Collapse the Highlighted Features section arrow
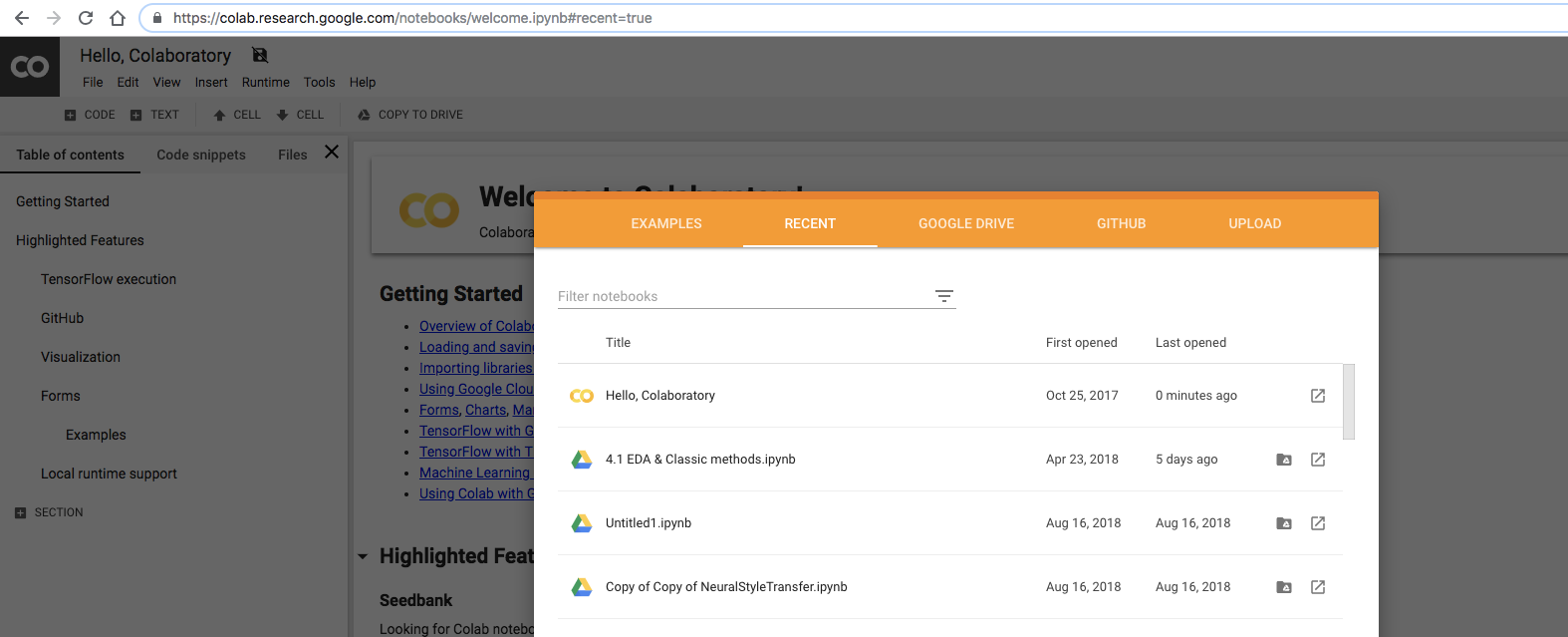The width and height of the screenshot is (1568, 637). (363, 556)
